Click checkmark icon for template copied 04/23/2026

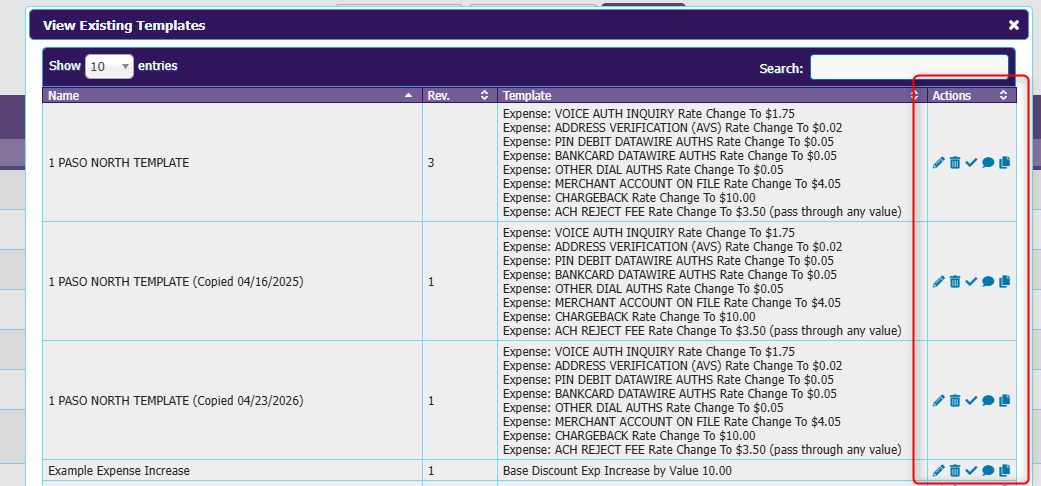point(971,400)
